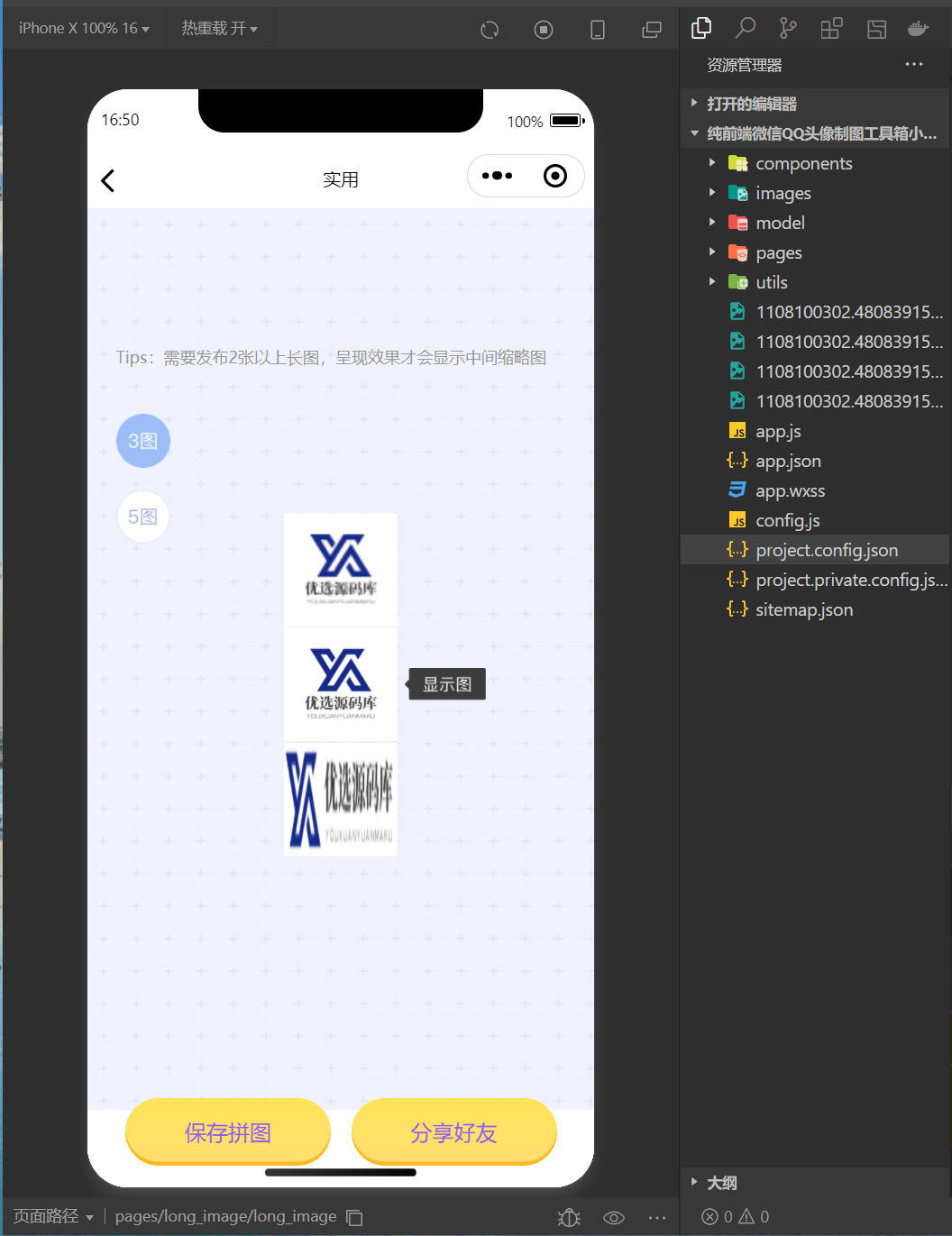Open sitemap.json in the file tree
This screenshot has height=1236, width=952.
[816, 609]
